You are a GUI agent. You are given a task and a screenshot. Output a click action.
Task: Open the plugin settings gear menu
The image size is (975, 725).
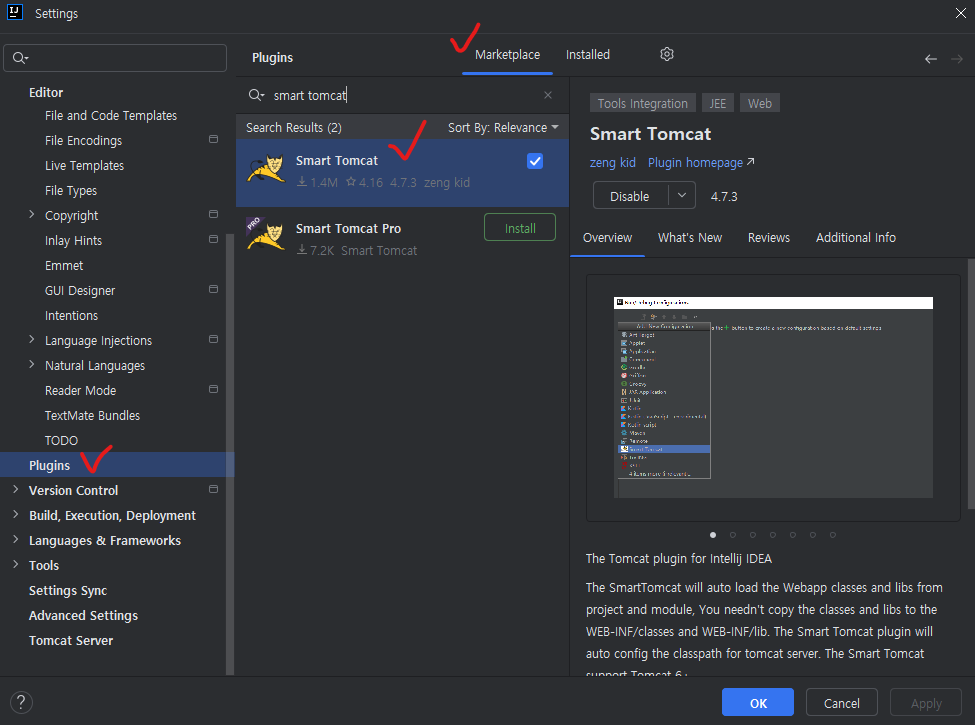coord(667,55)
